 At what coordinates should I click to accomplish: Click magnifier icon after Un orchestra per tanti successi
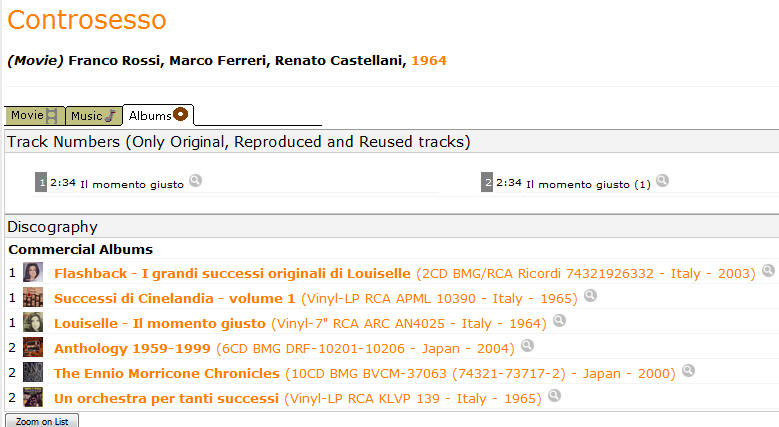[x=554, y=395]
